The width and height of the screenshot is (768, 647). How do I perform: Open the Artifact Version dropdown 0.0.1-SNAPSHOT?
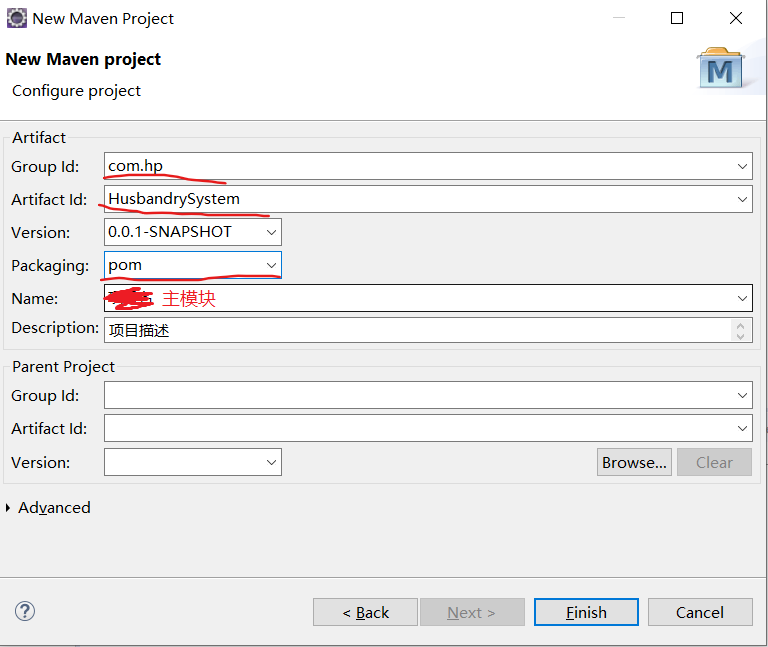point(271,232)
